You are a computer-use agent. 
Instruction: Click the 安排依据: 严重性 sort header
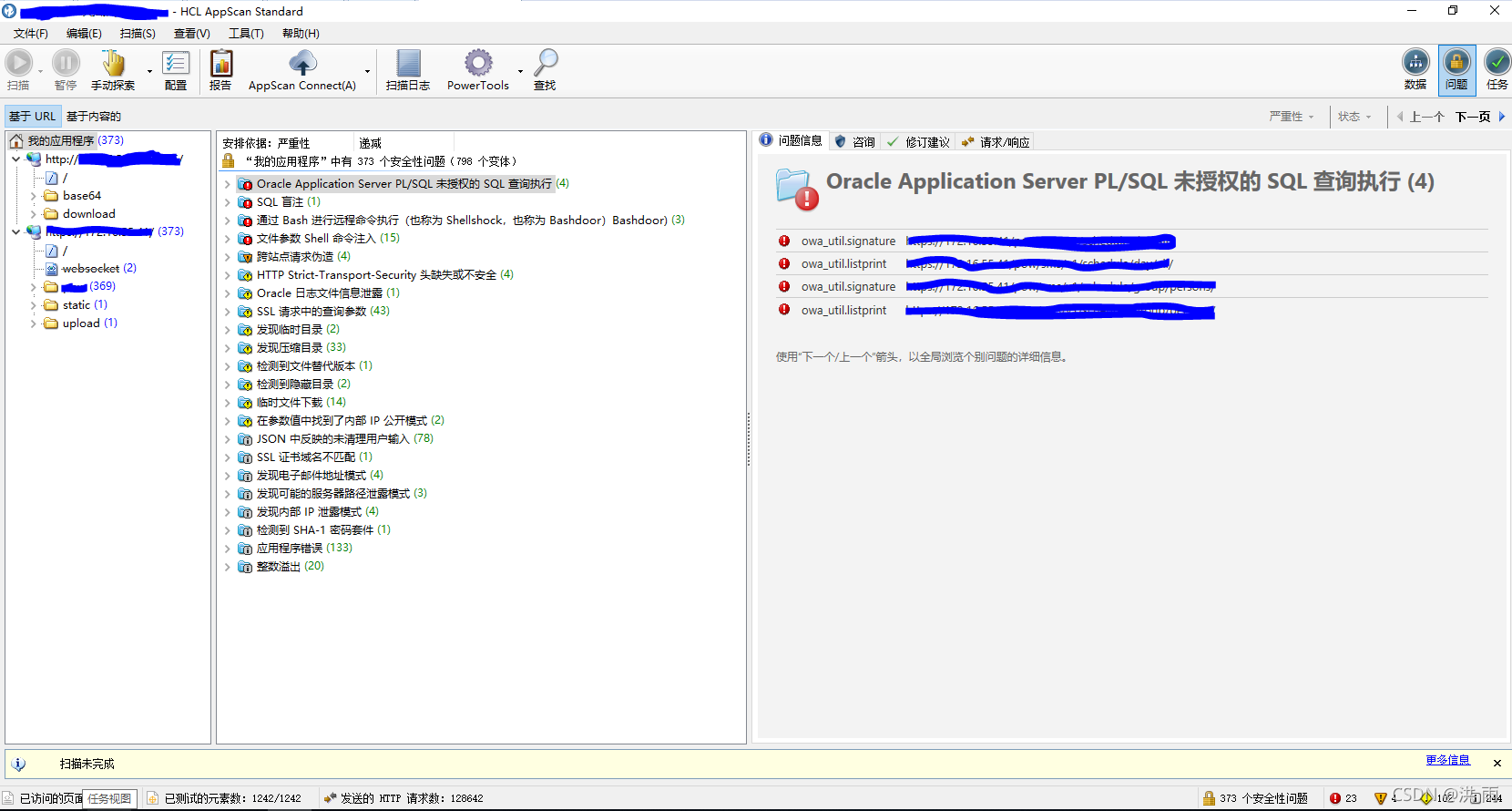266,143
